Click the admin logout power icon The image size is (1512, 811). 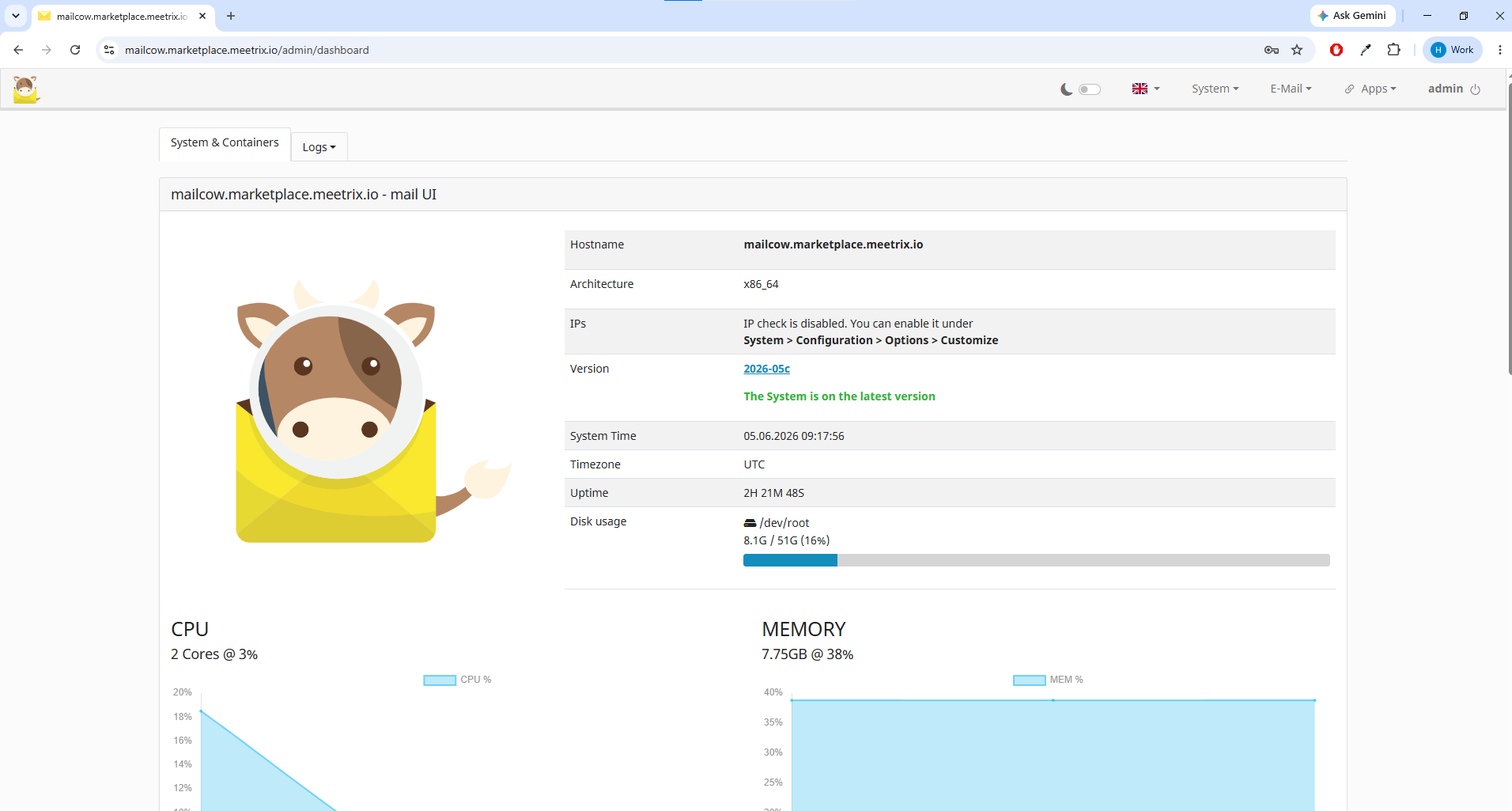click(1476, 89)
